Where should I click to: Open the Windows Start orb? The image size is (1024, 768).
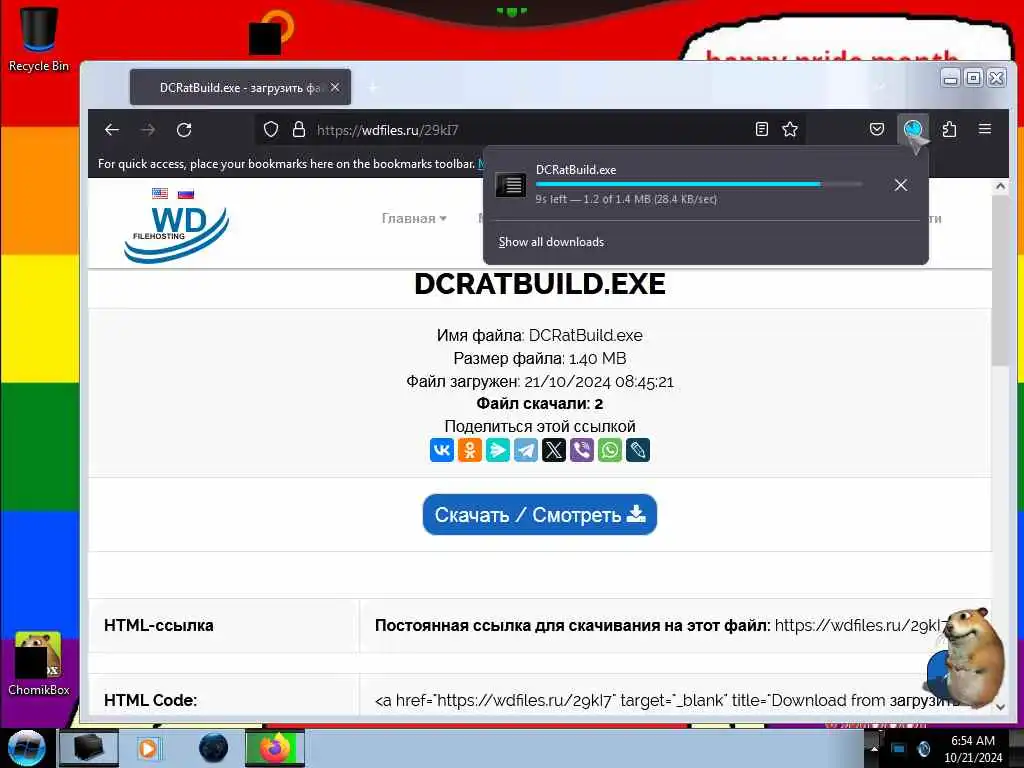pyautogui.click(x=26, y=748)
